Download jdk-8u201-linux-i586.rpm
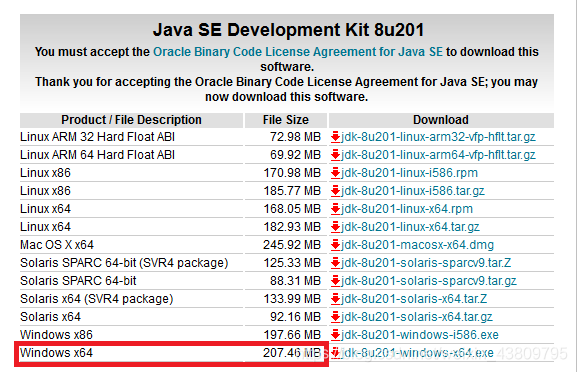Screen dimensions: 577x372 tap(409, 173)
